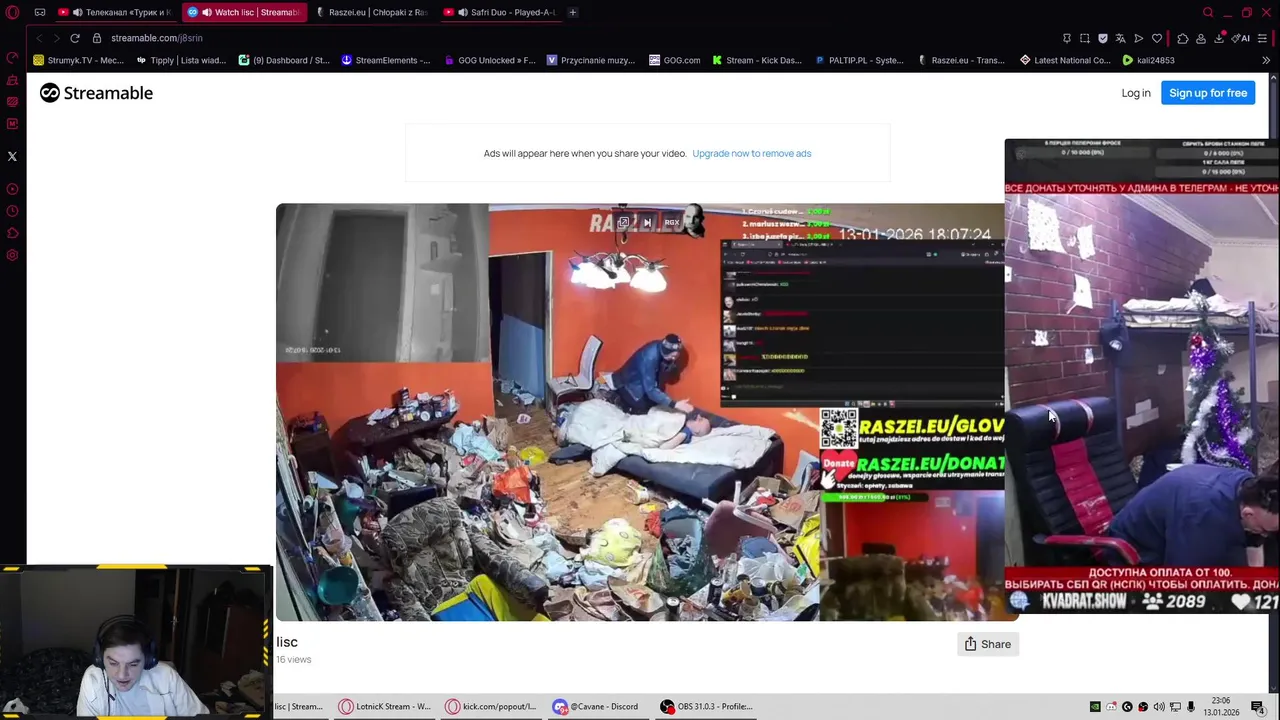Open microphone tray icon
The image size is (1280, 720).
pos(1191,706)
